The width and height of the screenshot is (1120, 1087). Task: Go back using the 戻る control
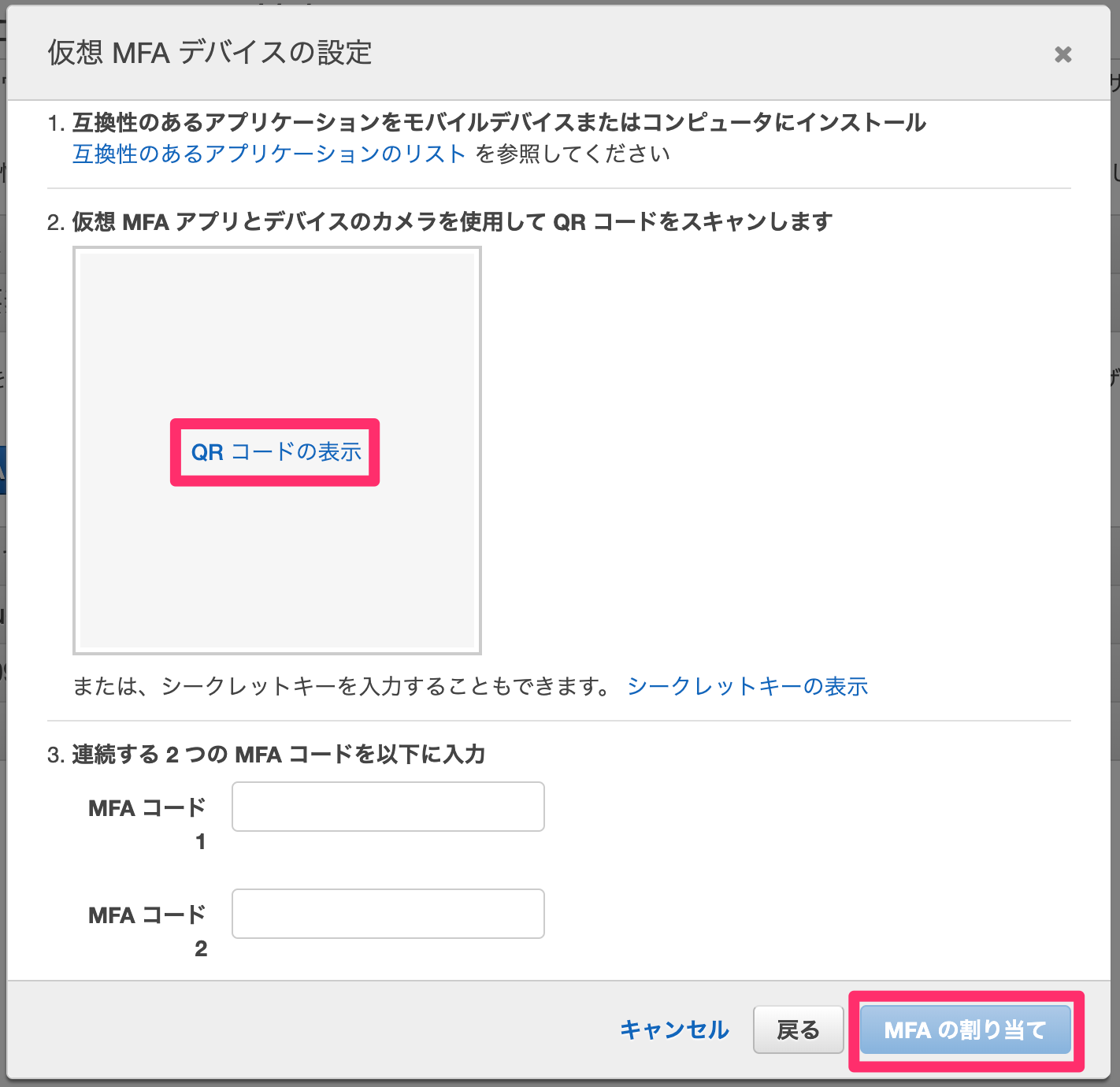pos(798,1029)
